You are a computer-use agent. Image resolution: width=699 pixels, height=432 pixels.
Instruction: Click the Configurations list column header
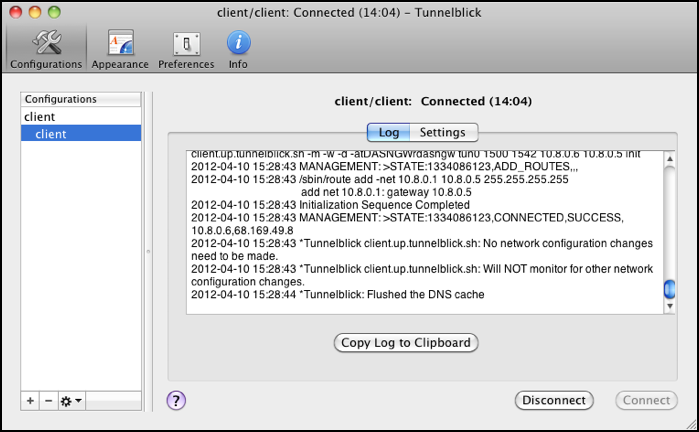(x=82, y=100)
